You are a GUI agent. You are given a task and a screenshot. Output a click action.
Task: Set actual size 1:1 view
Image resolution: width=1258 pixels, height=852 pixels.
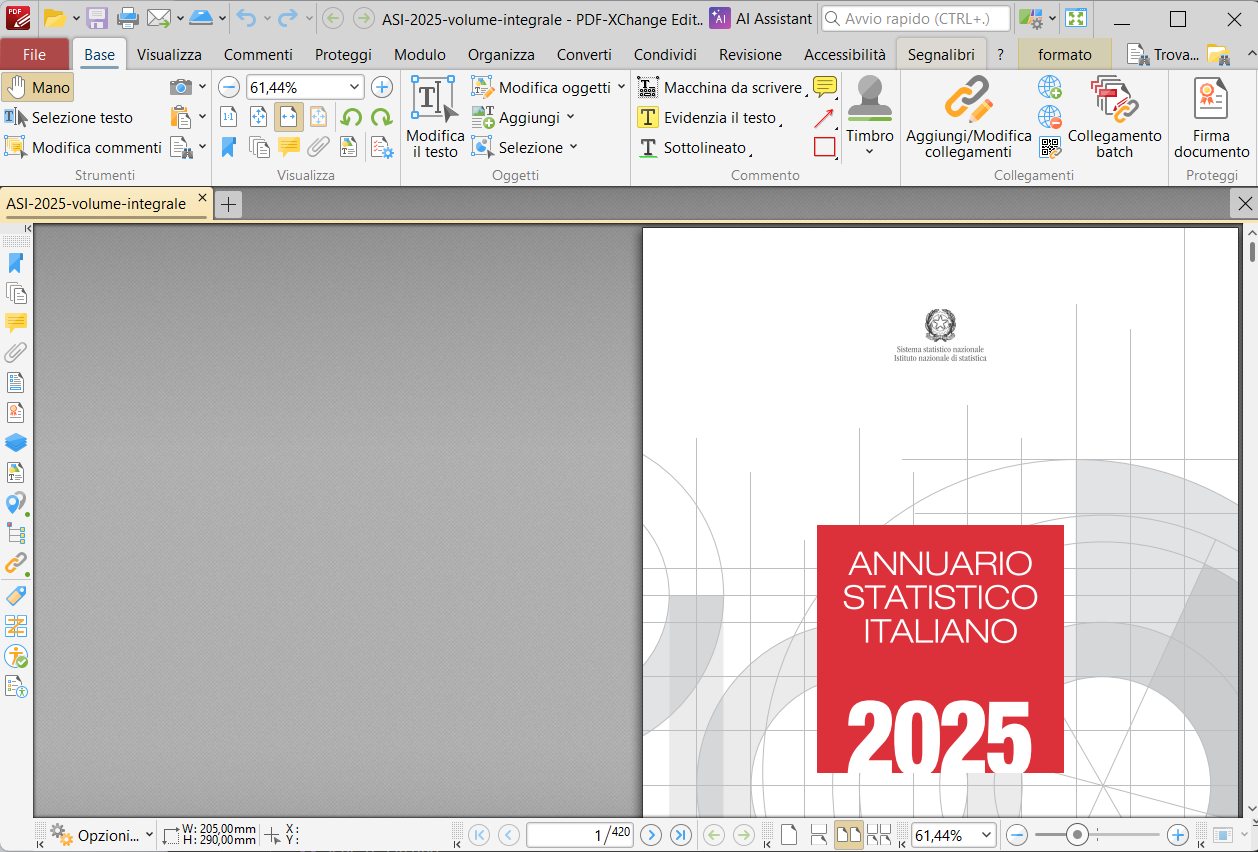pos(228,117)
